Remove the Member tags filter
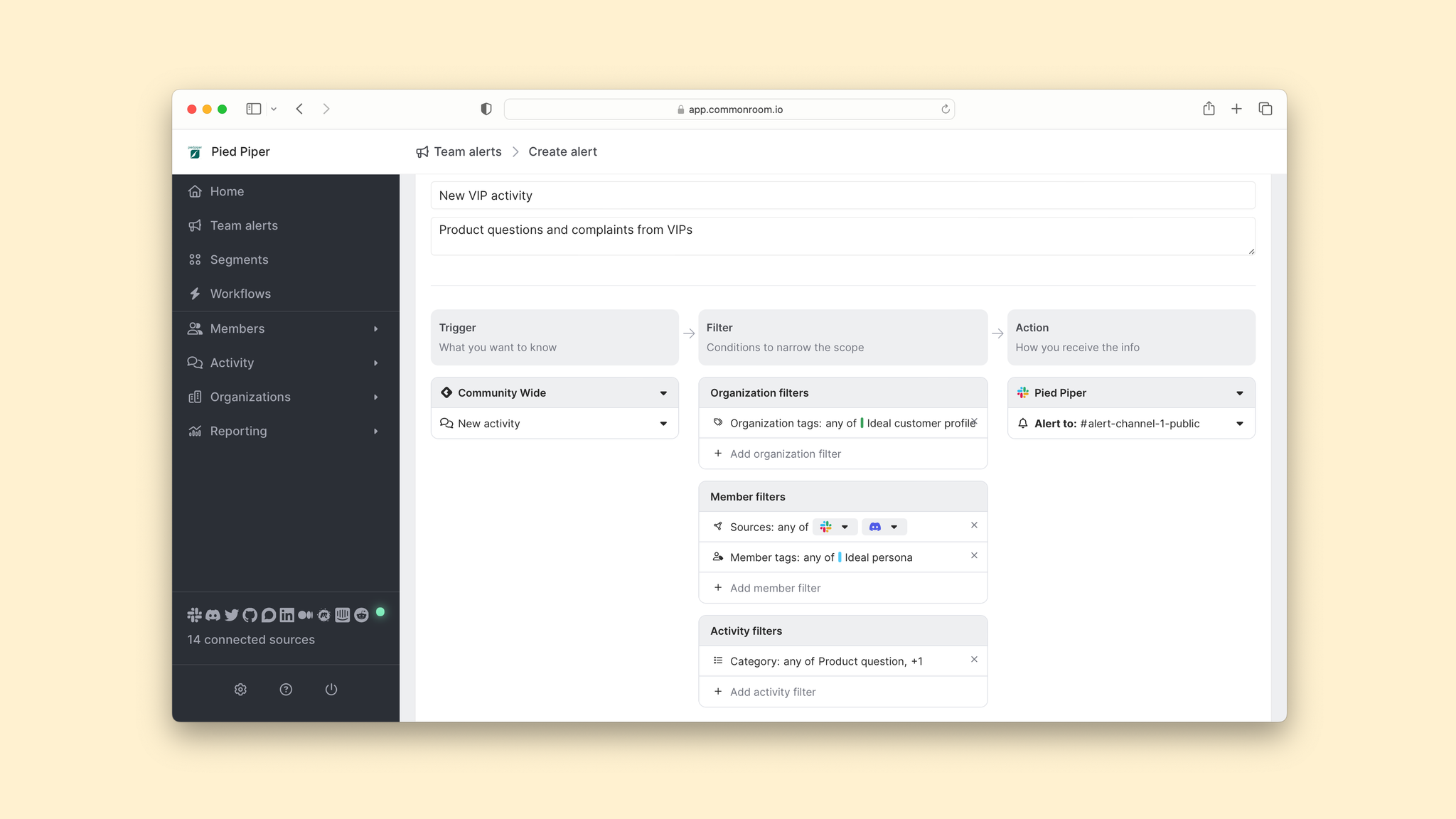Screen dimensions: 1456x819 click(974, 556)
